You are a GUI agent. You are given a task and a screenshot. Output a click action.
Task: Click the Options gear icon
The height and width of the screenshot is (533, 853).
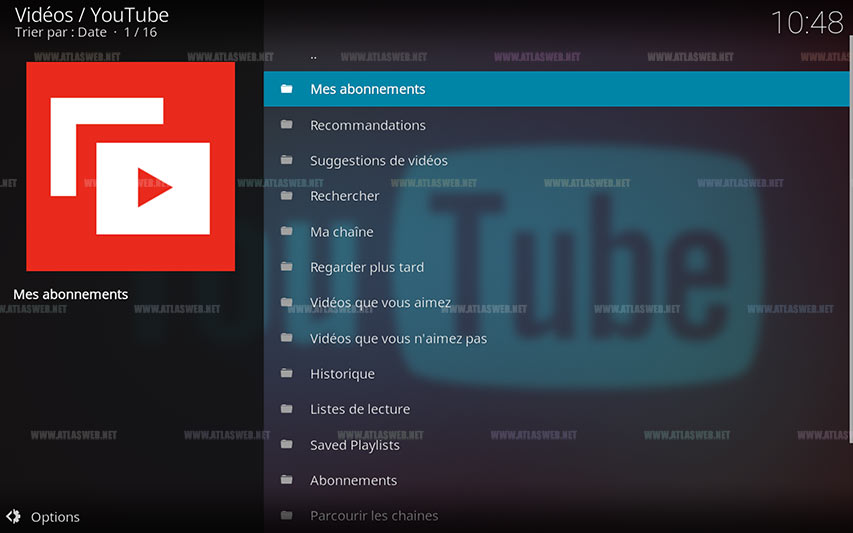14,516
